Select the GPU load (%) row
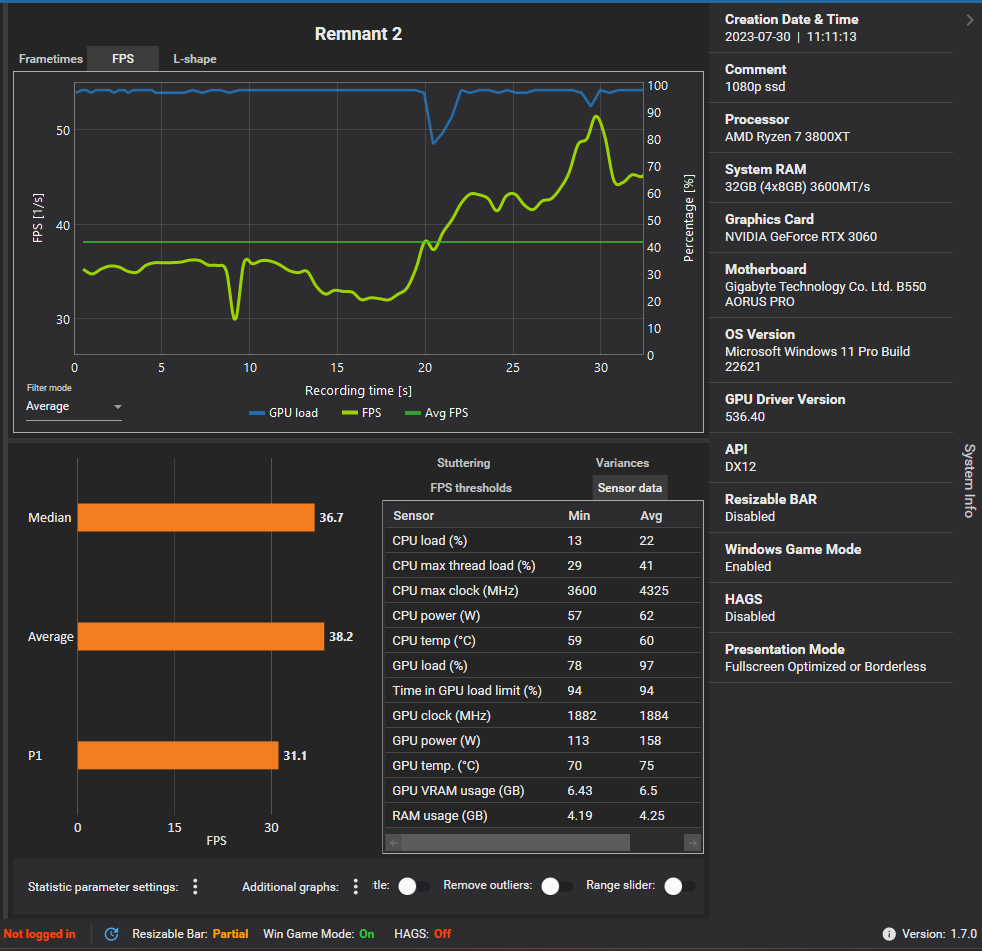 point(542,666)
